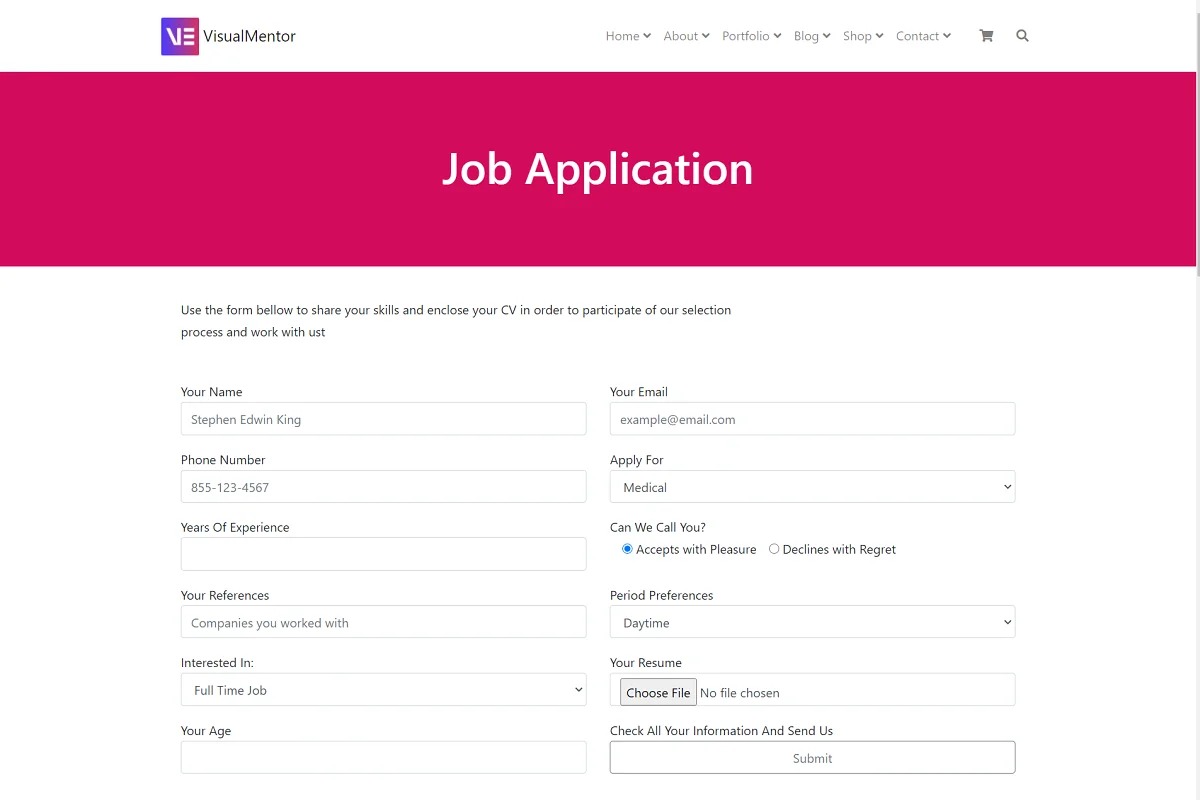
Task: Click the Choose File button
Action: pyautogui.click(x=658, y=692)
